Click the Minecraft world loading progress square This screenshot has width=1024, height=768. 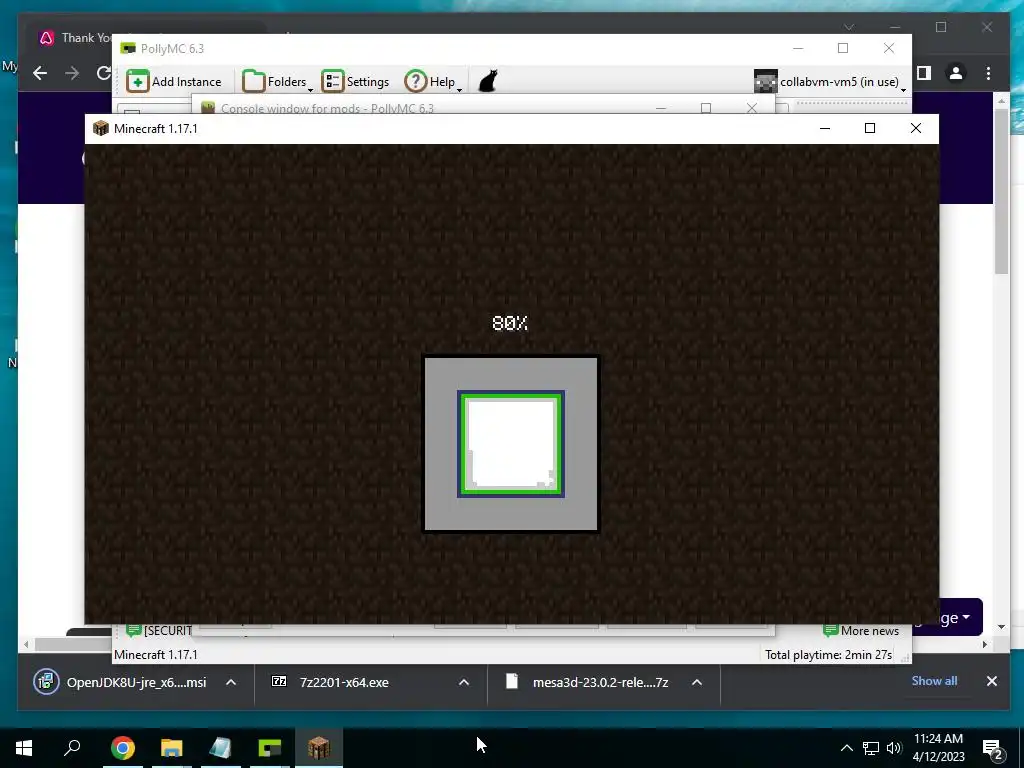(x=511, y=444)
